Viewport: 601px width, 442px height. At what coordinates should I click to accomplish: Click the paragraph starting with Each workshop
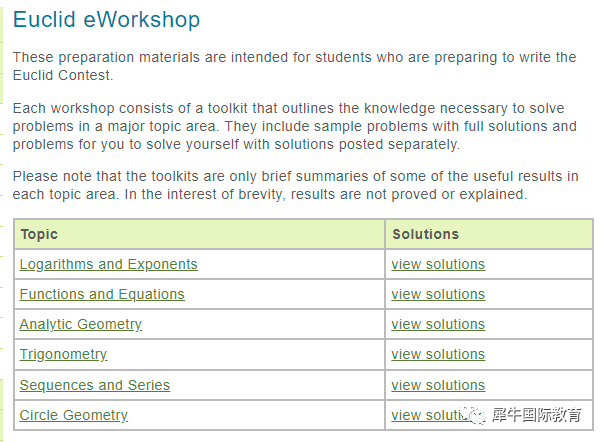(294, 126)
